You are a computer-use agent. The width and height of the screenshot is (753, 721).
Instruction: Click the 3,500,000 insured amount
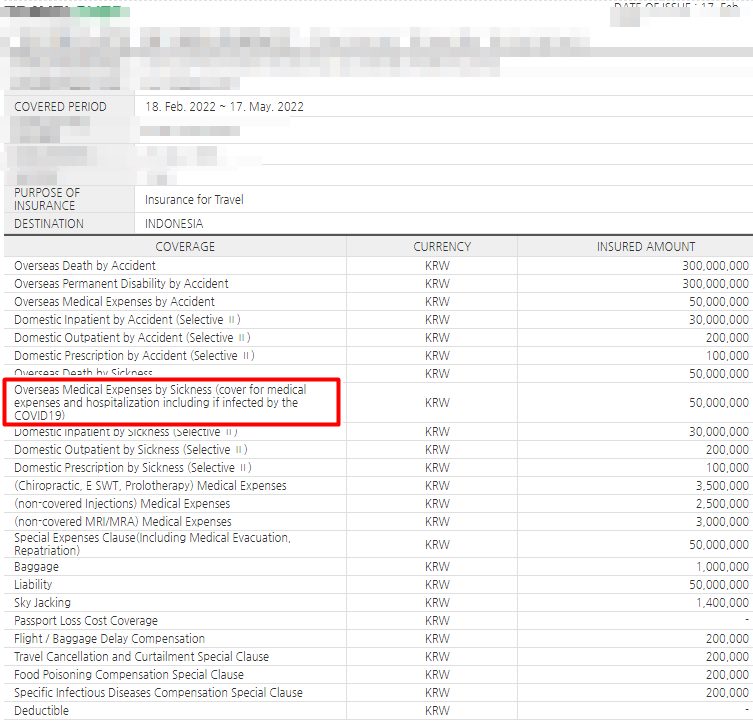(722, 486)
